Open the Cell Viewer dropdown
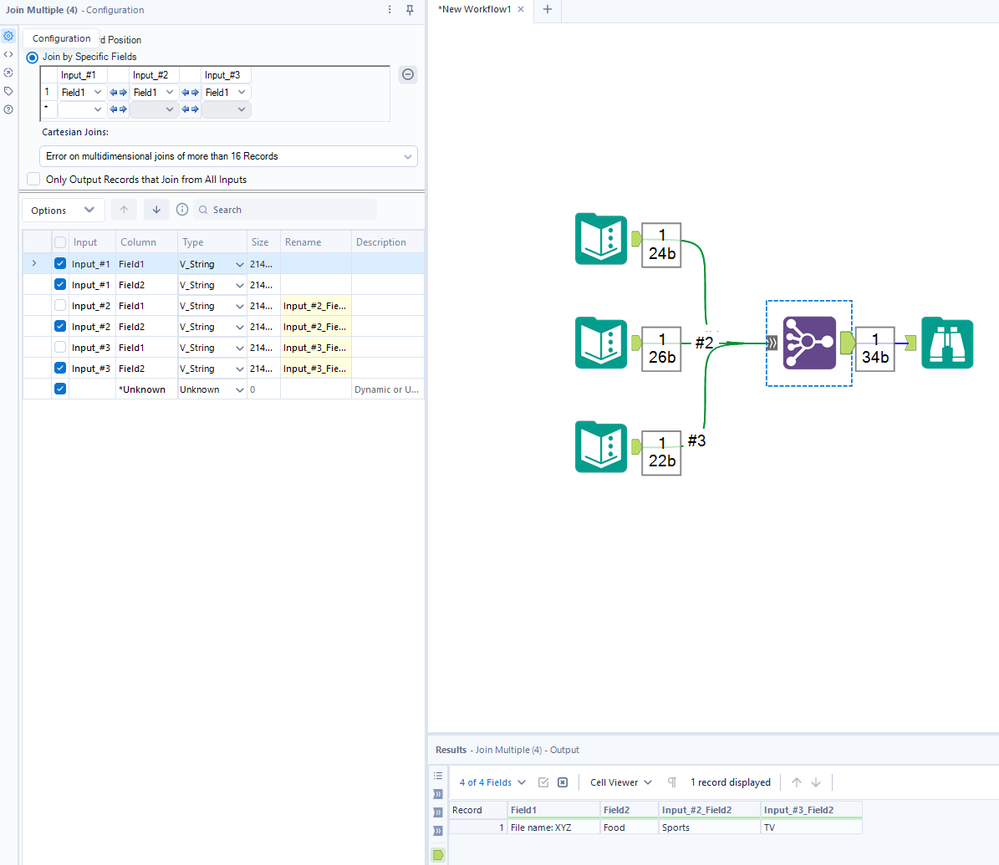This screenshot has width=999, height=865. [x=621, y=782]
